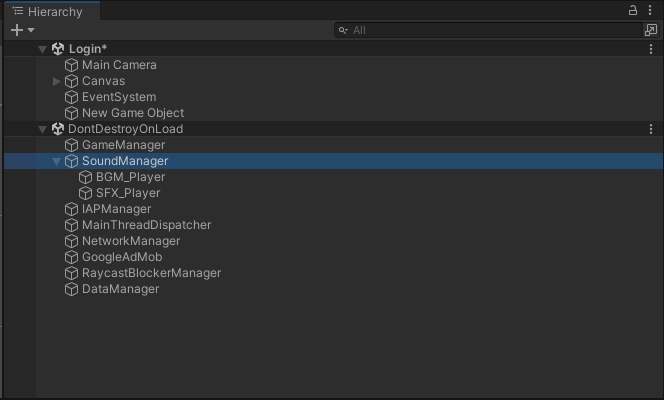Select the EventSystem object
The width and height of the screenshot is (664, 400).
coord(119,97)
